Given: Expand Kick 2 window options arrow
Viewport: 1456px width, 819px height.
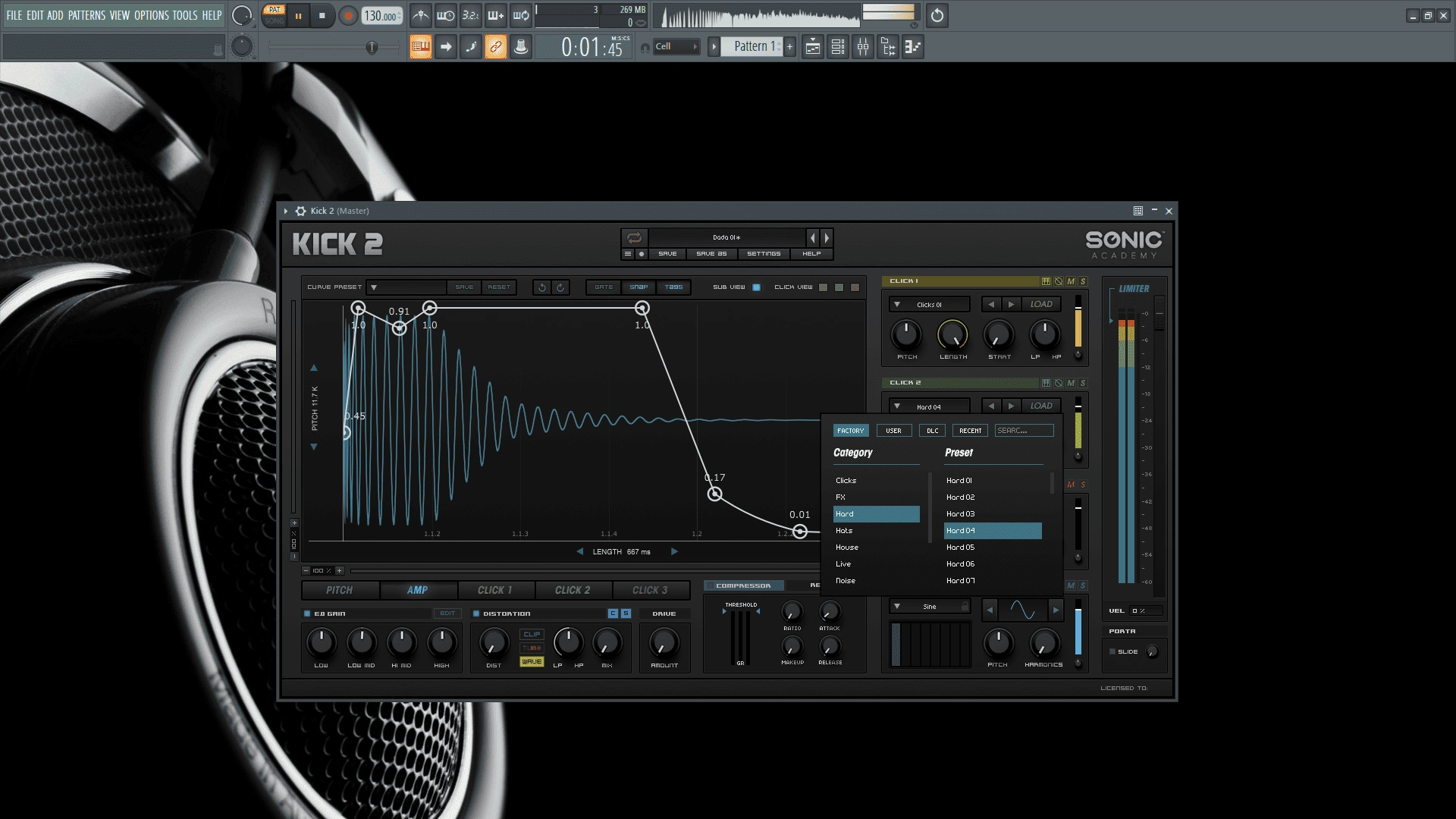Looking at the screenshot, I should pyautogui.click(x=286, y=211).
